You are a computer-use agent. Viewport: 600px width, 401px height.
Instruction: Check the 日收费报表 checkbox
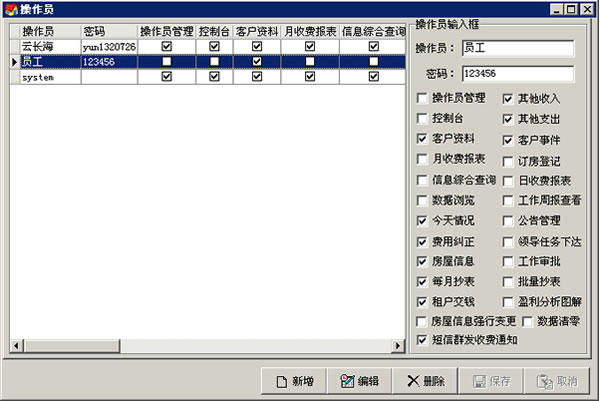pos(508,181)
